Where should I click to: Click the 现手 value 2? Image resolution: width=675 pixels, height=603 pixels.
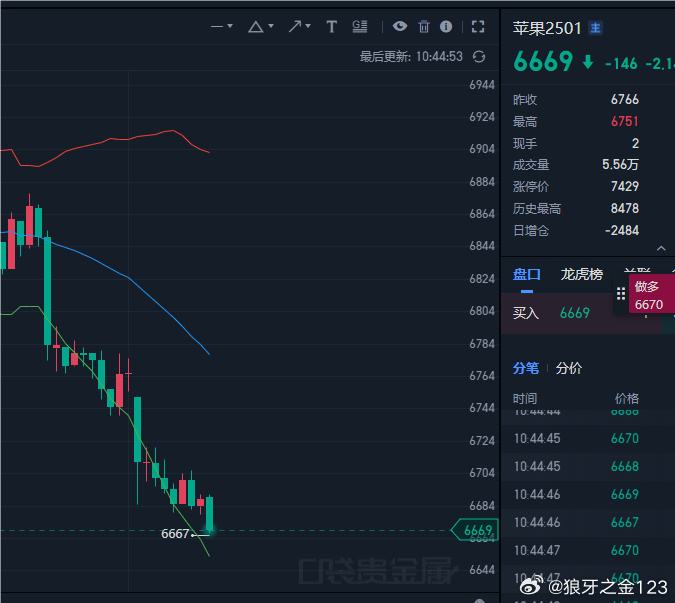tap(635, 143)
